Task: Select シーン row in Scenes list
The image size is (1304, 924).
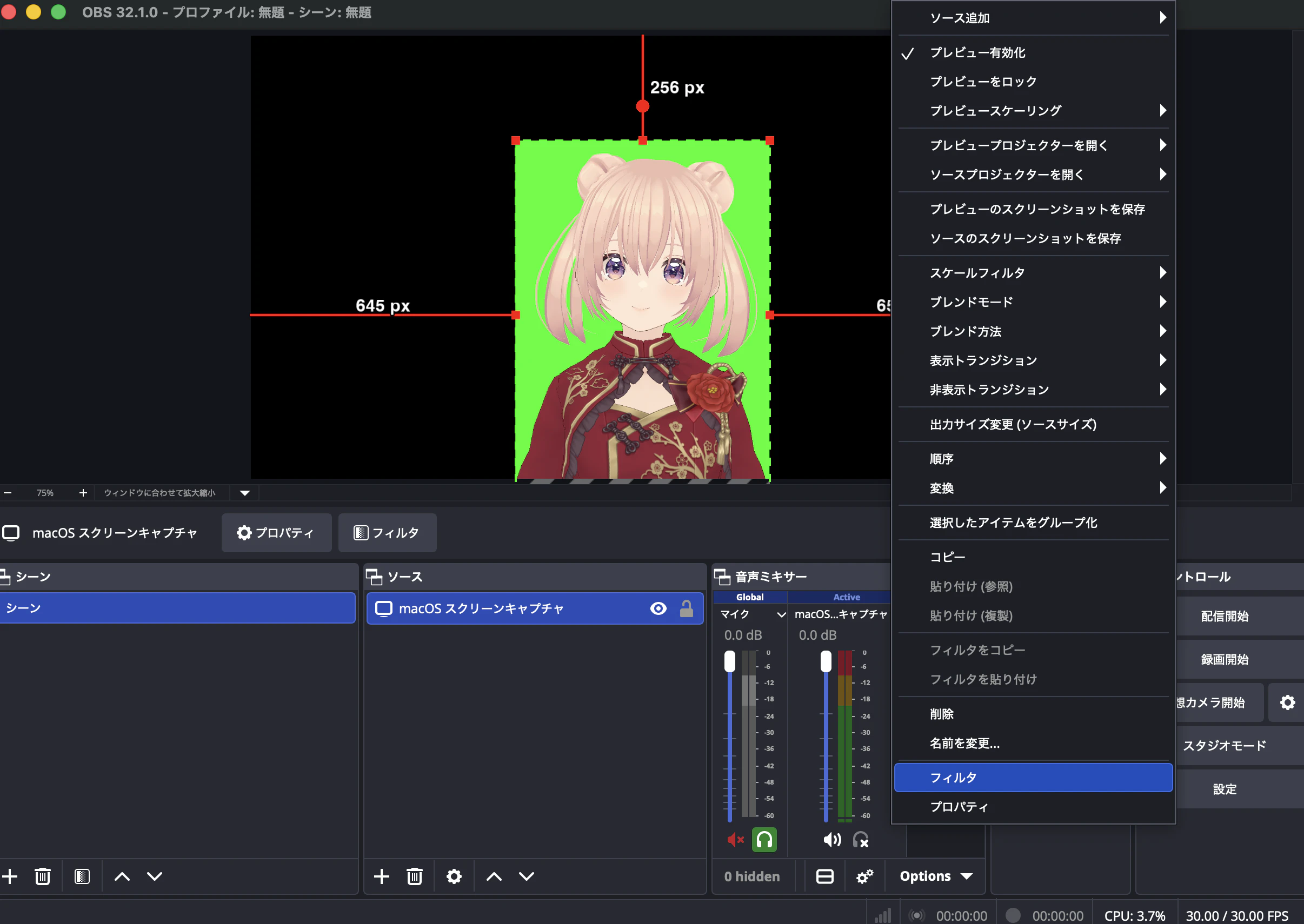Action: 177,608
